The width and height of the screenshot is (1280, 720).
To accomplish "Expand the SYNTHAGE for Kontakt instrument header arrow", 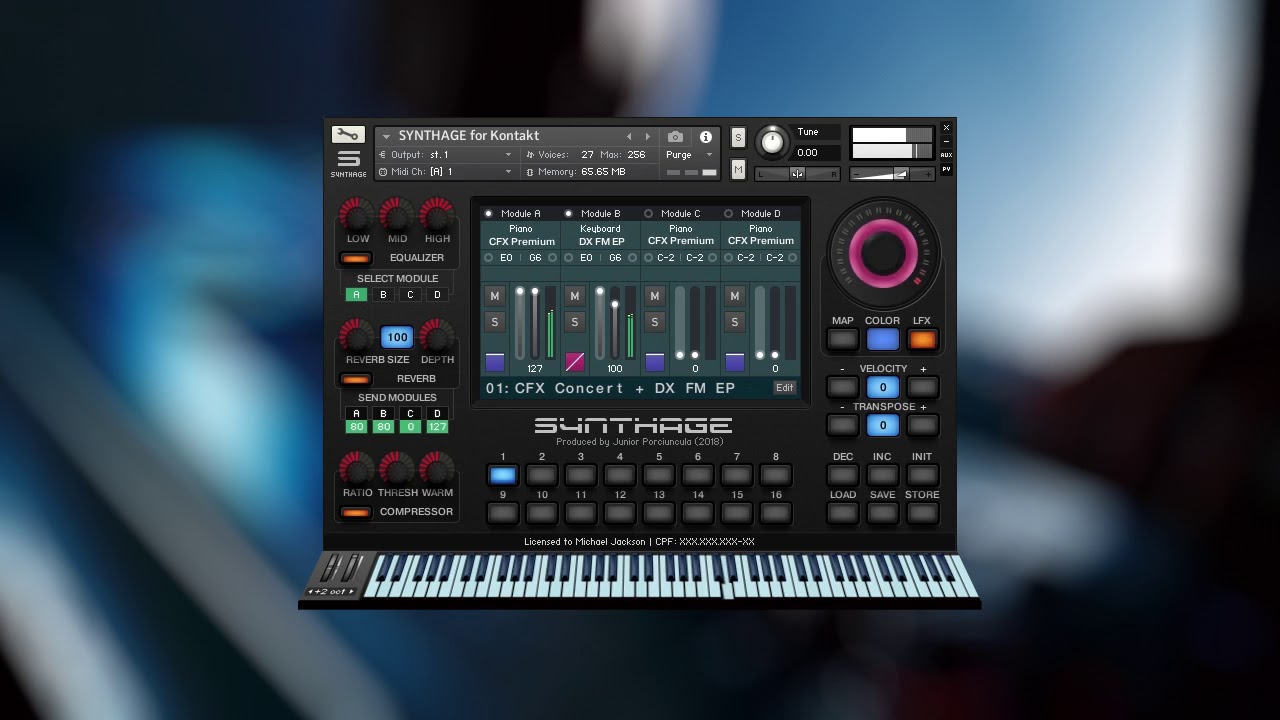I will (385, 135).
